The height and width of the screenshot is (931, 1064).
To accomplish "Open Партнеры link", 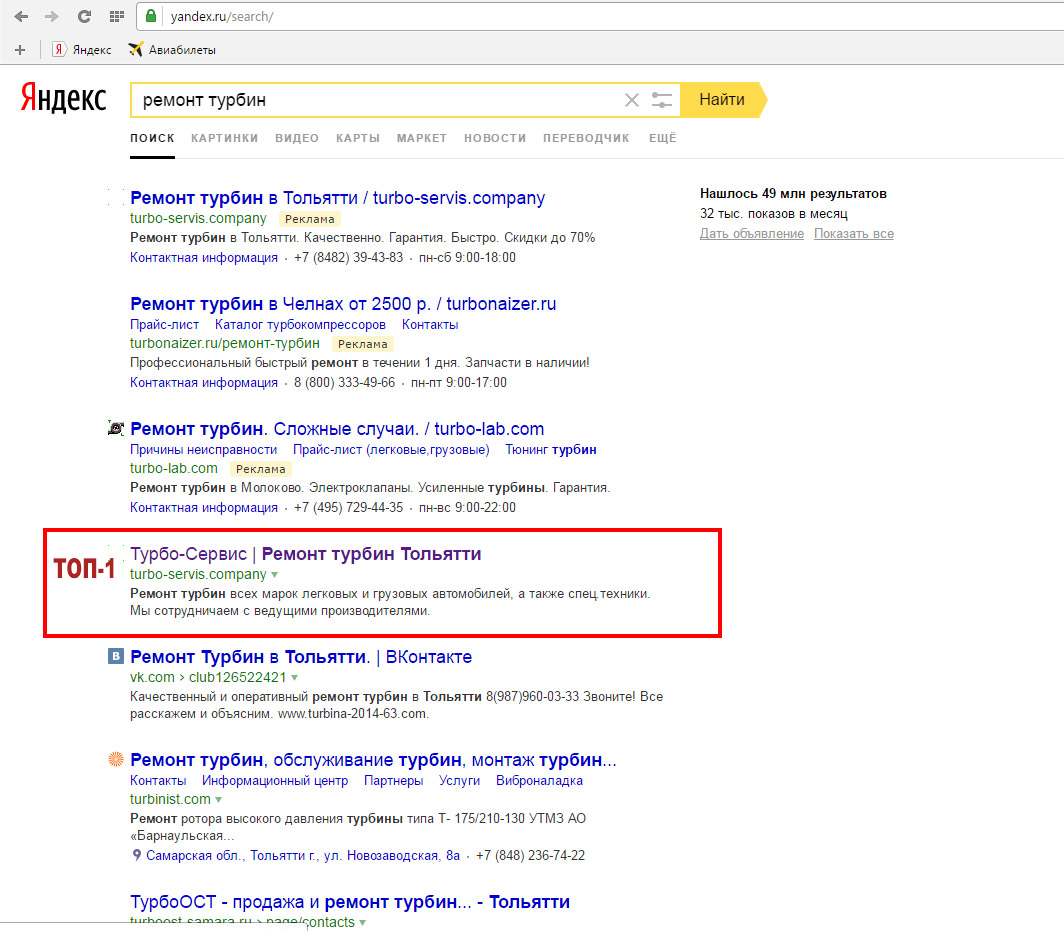I will click(x=394, y=780).
